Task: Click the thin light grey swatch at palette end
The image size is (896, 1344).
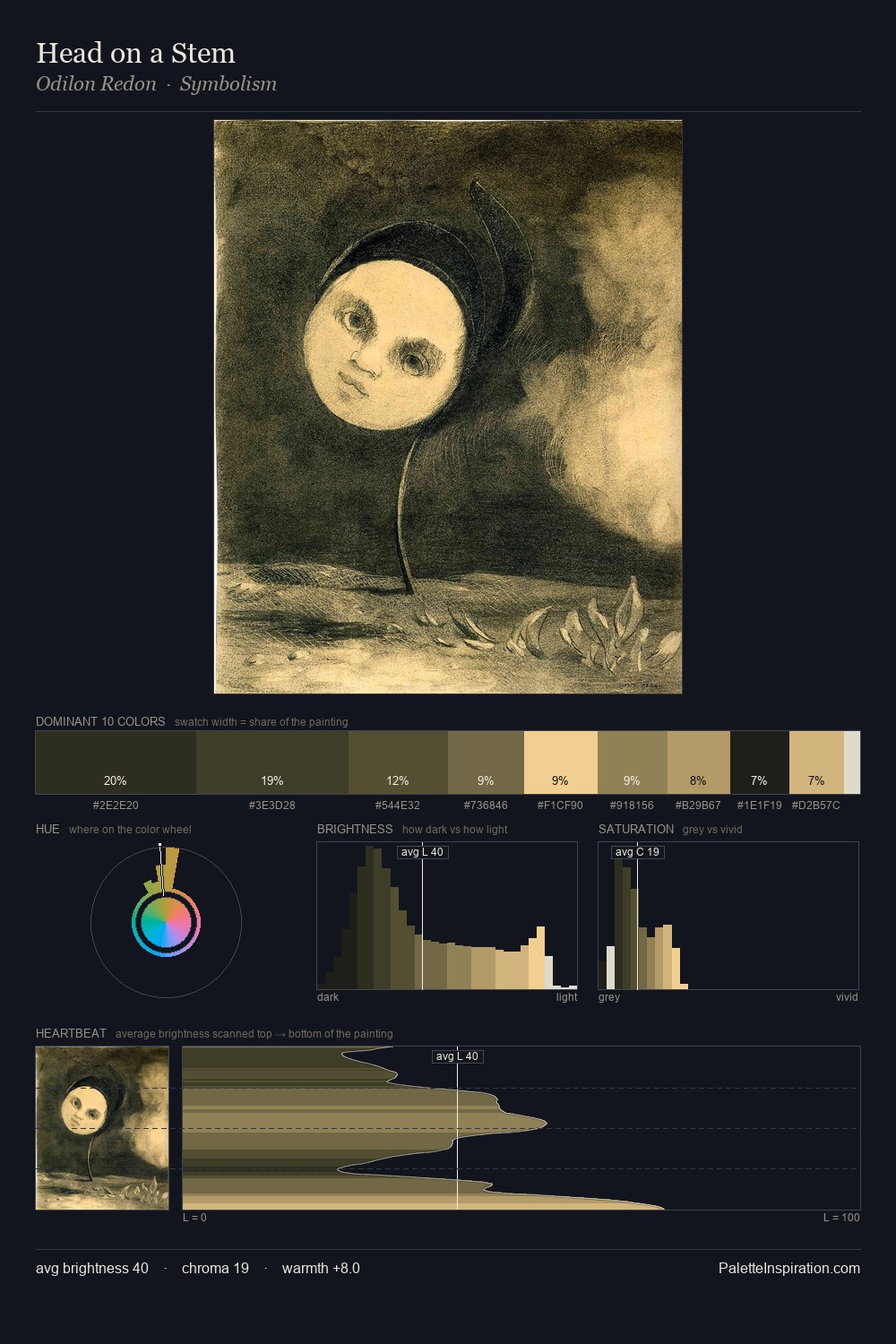Action: click(x=852, y=762)
